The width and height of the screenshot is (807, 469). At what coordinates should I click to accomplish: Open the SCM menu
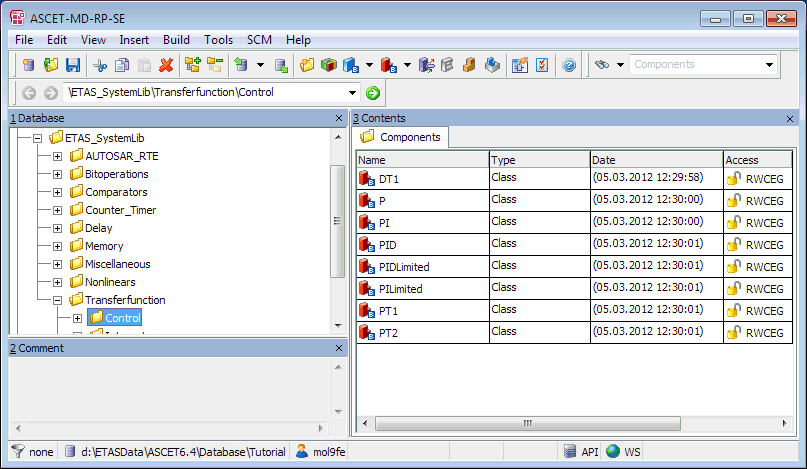pyautogui.click(x=259, y=40)
